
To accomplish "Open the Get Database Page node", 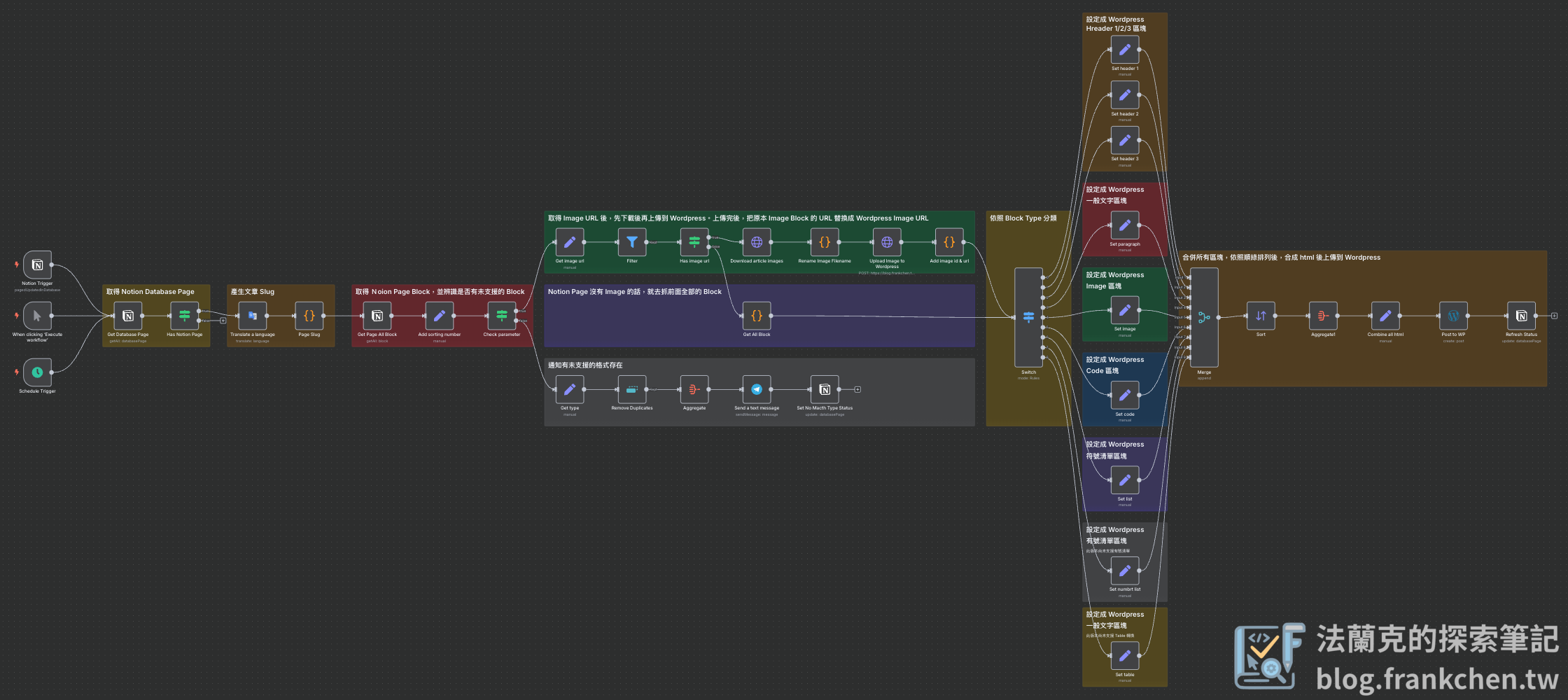I will [128, 316].
